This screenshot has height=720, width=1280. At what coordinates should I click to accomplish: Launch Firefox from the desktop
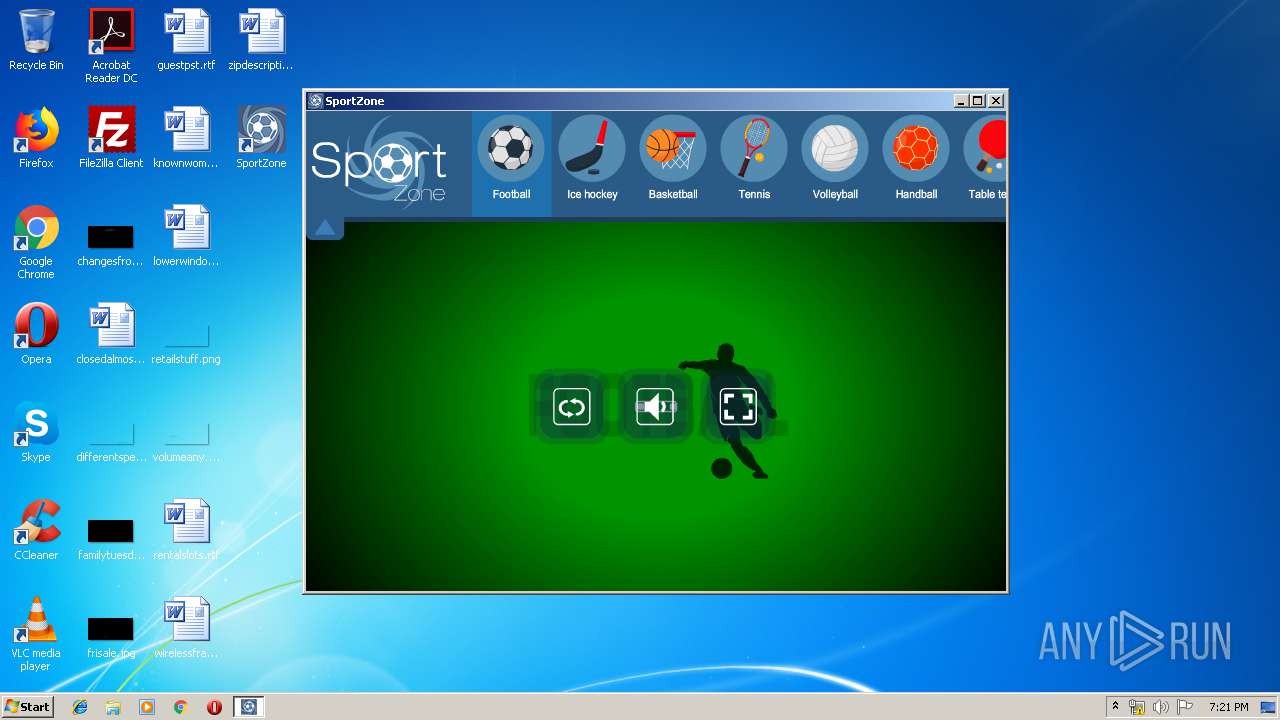tap(36, 139)
